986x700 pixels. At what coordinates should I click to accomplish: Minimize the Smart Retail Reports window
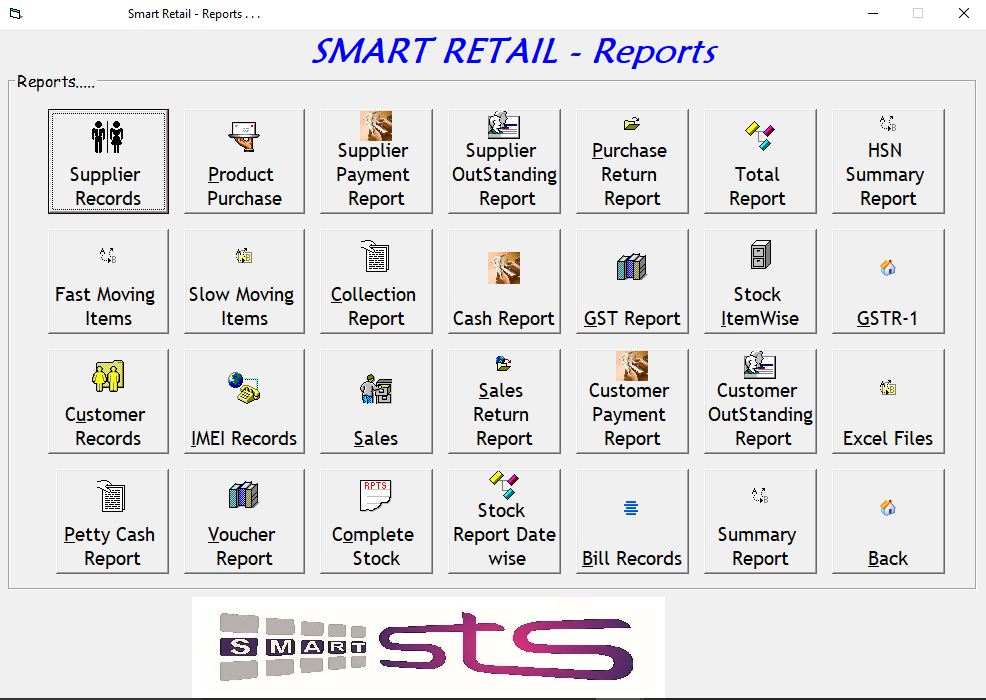coord(873,13)
